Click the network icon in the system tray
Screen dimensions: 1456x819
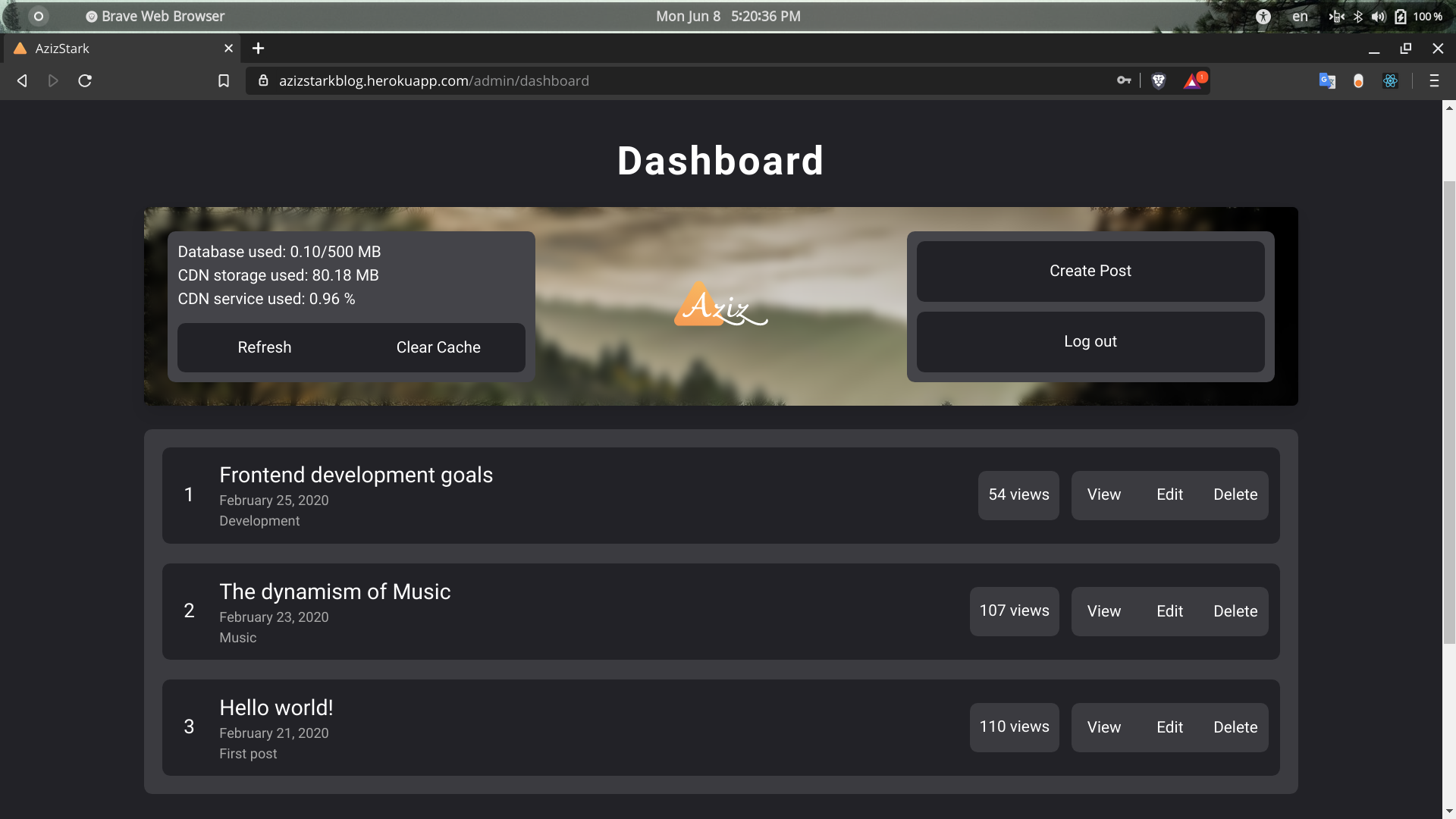coord(1336,16)
